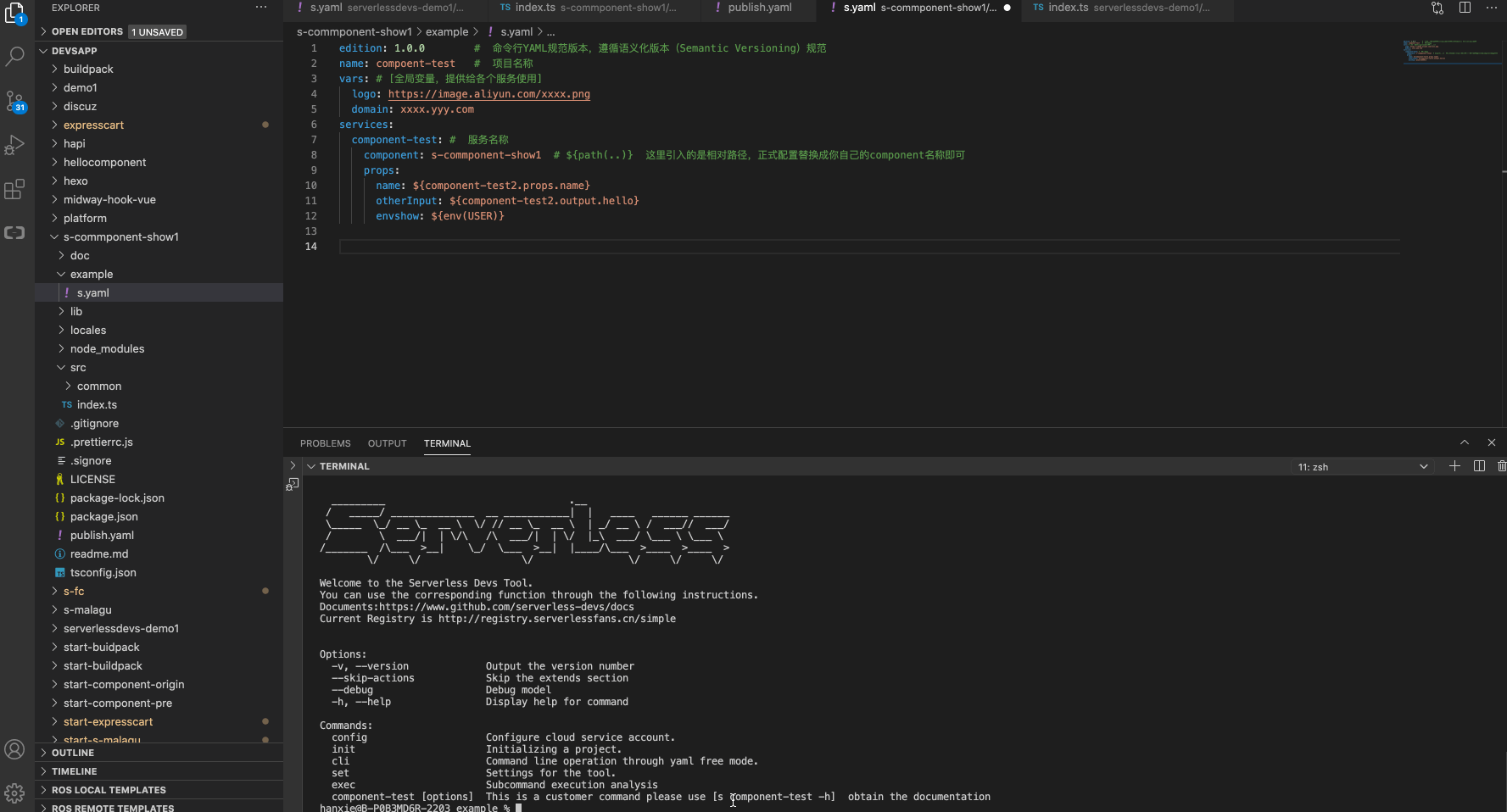The image size is (1507, 812).
Task: Maximize the terminal panel size
Action: (x=1465, y=442)
